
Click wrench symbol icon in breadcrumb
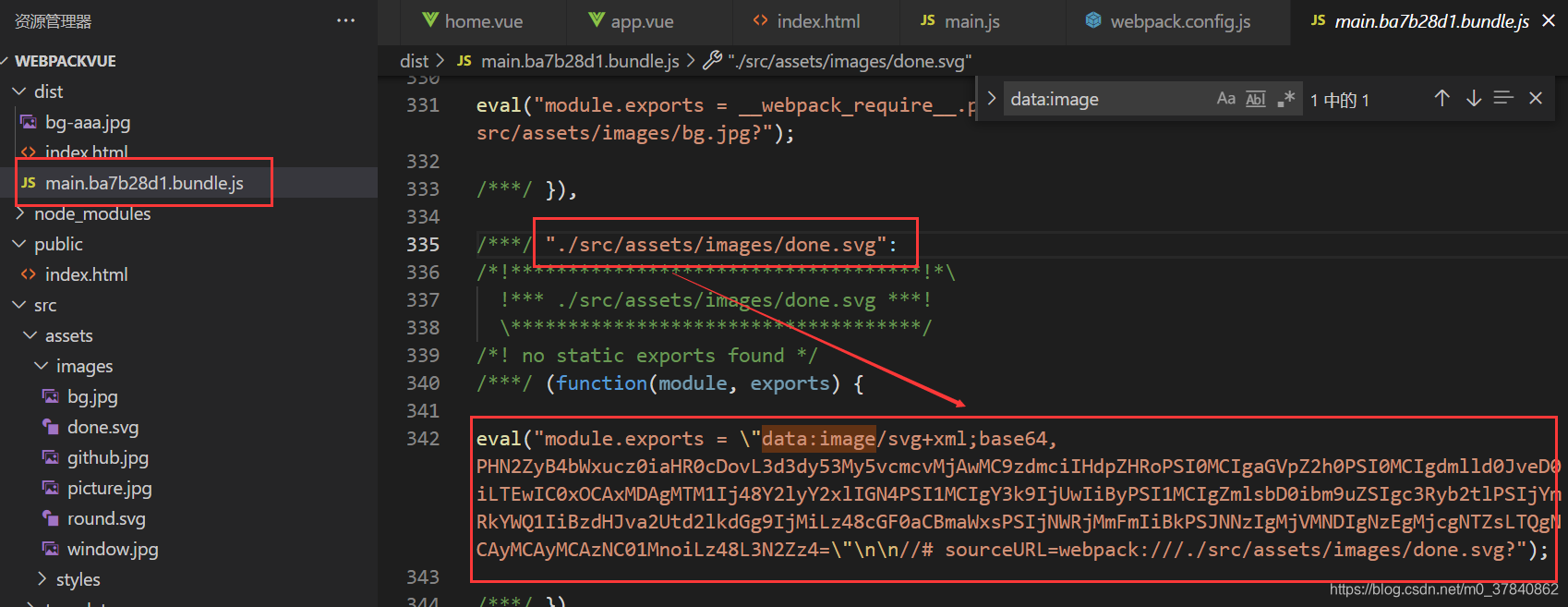click(712, 61)
